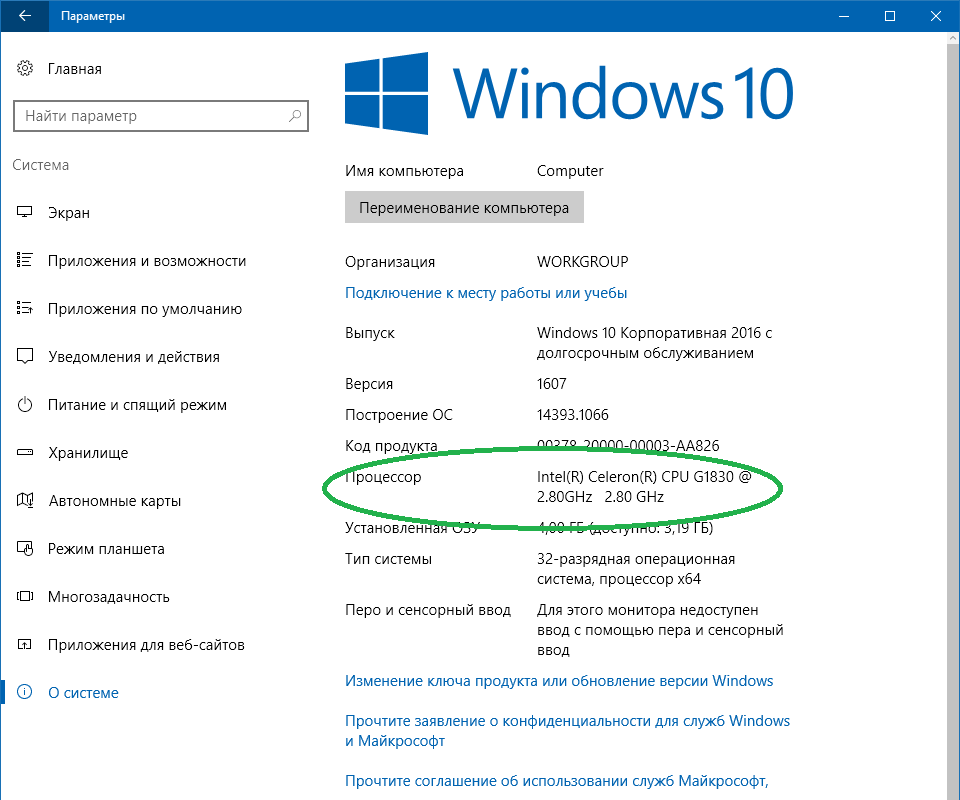Focus the Найти параметр search field
Screen dimensions: 960x800
point(161,116)
